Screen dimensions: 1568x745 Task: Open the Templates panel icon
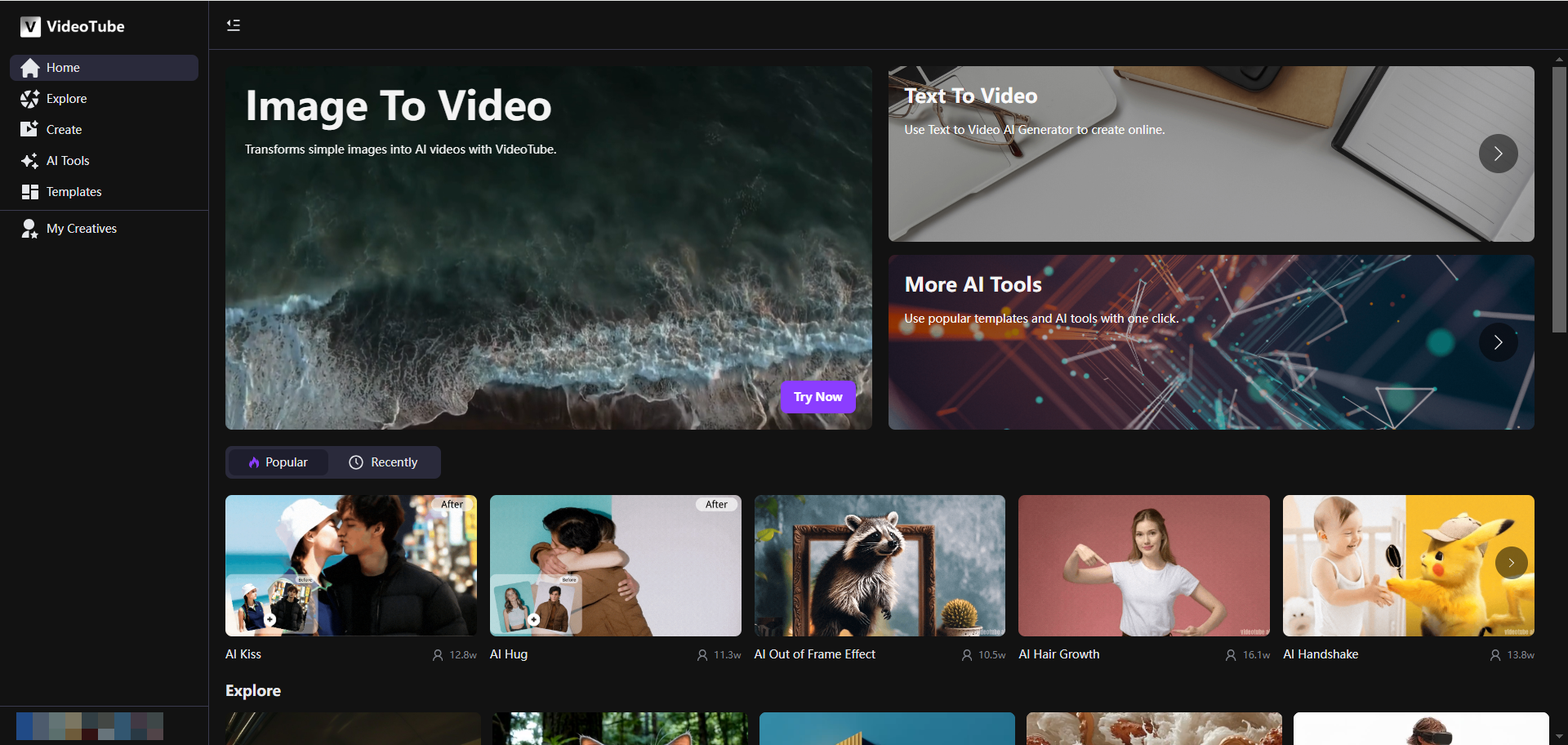pyautogui.click(x=29, y=191)
